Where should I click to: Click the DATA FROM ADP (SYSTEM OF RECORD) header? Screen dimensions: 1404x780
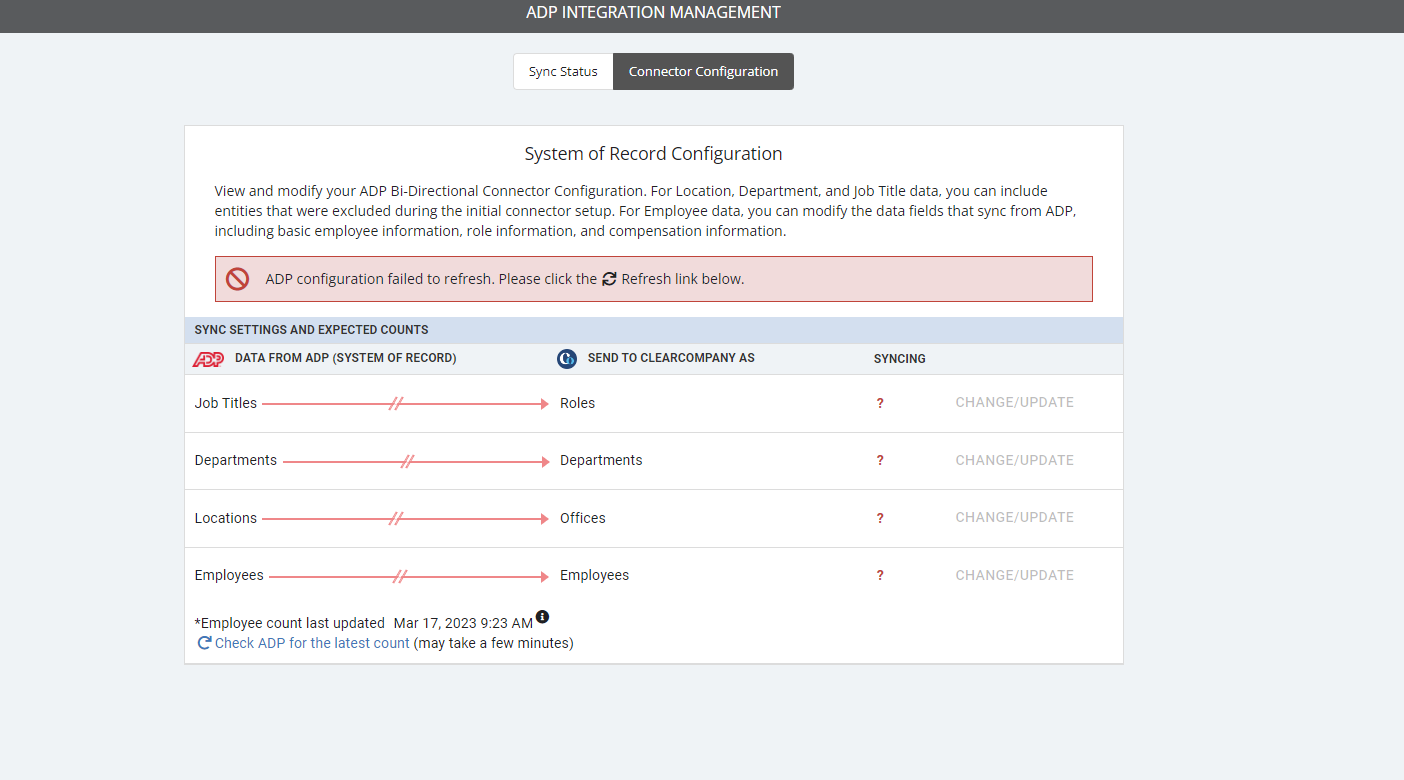tap(345, 358)
